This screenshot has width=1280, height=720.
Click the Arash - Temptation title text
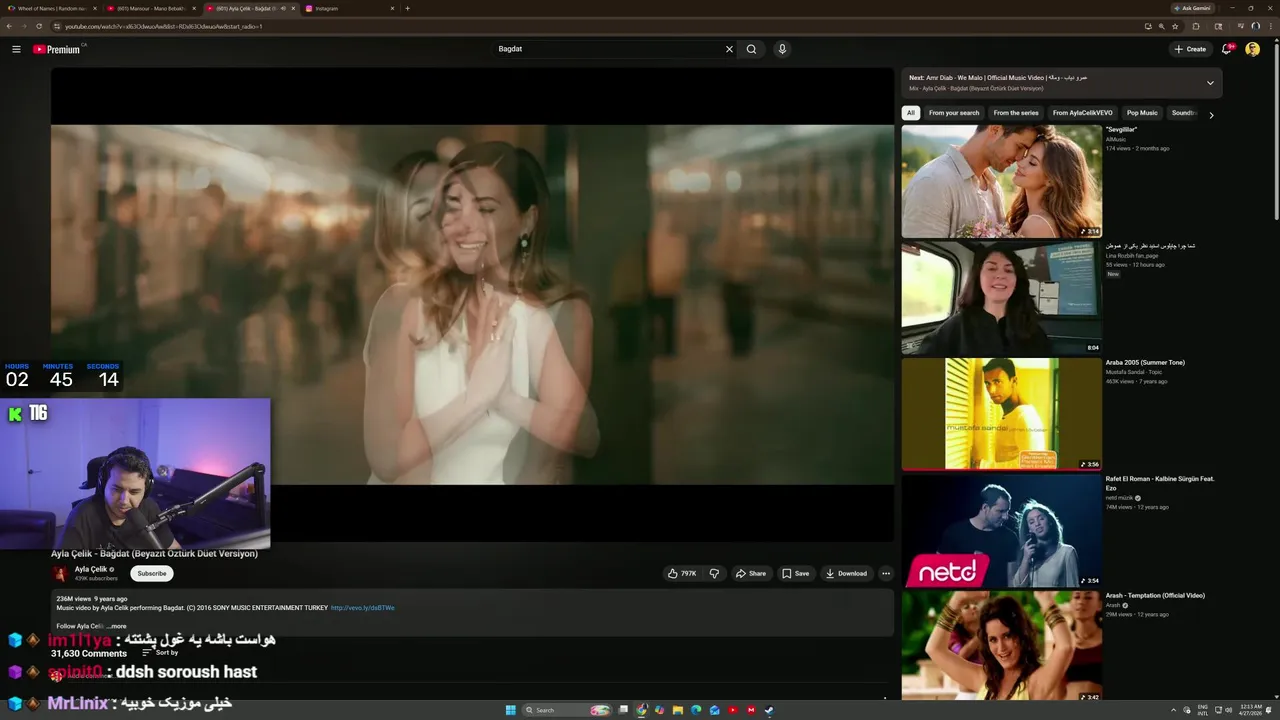(x=1155, y=596)
